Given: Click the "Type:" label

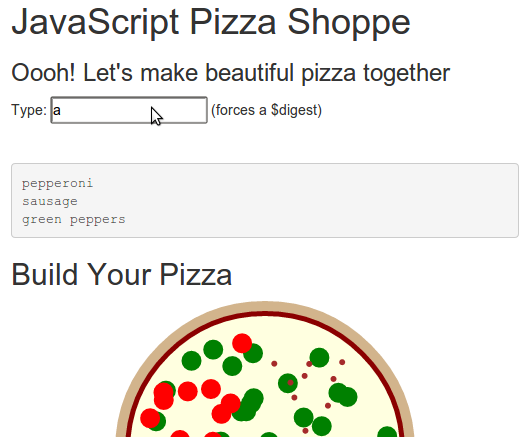Looking at the screenshot, I should click(x=29, y=110).
